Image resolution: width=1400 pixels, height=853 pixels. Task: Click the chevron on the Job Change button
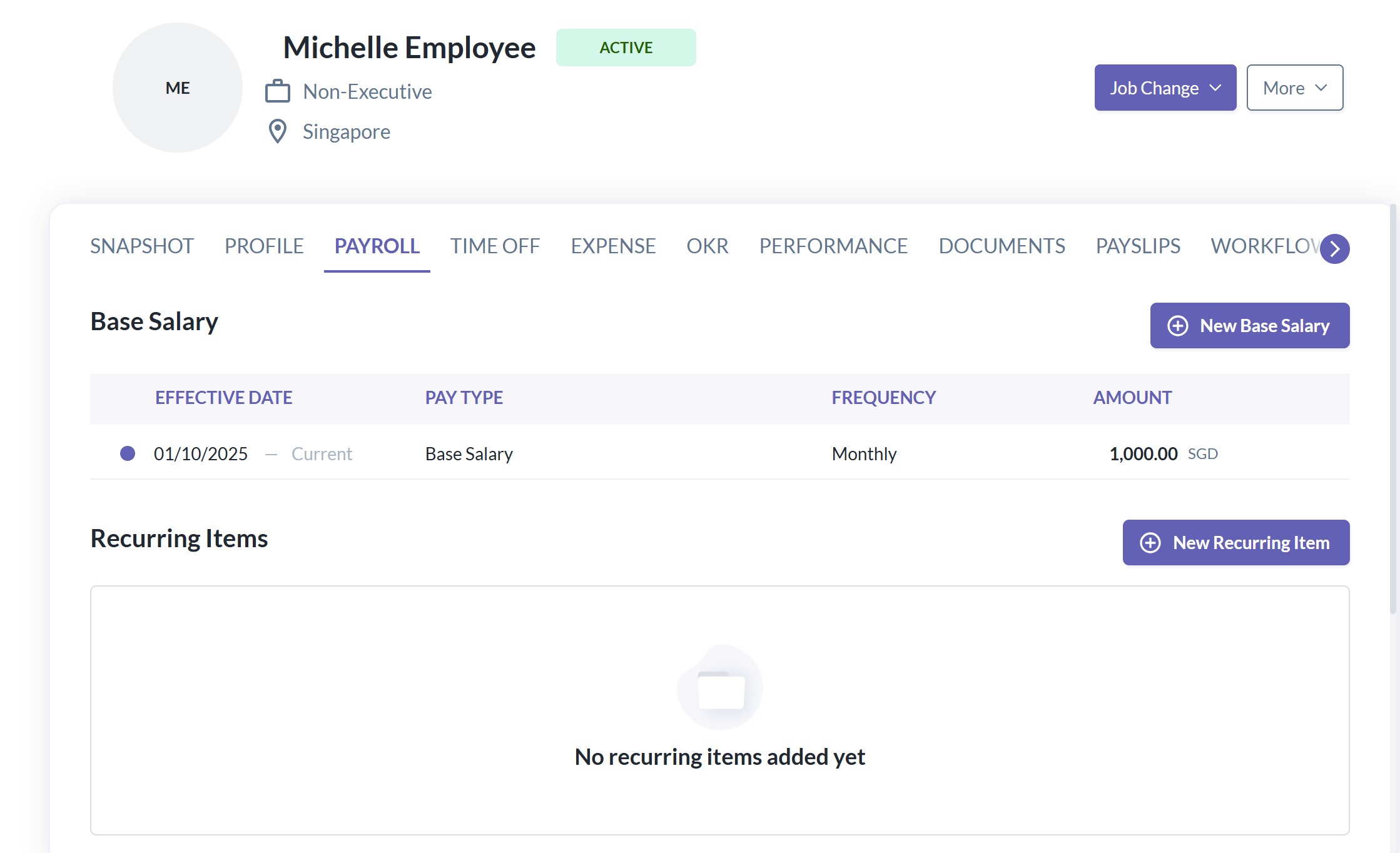click(x=1215, y=88)
